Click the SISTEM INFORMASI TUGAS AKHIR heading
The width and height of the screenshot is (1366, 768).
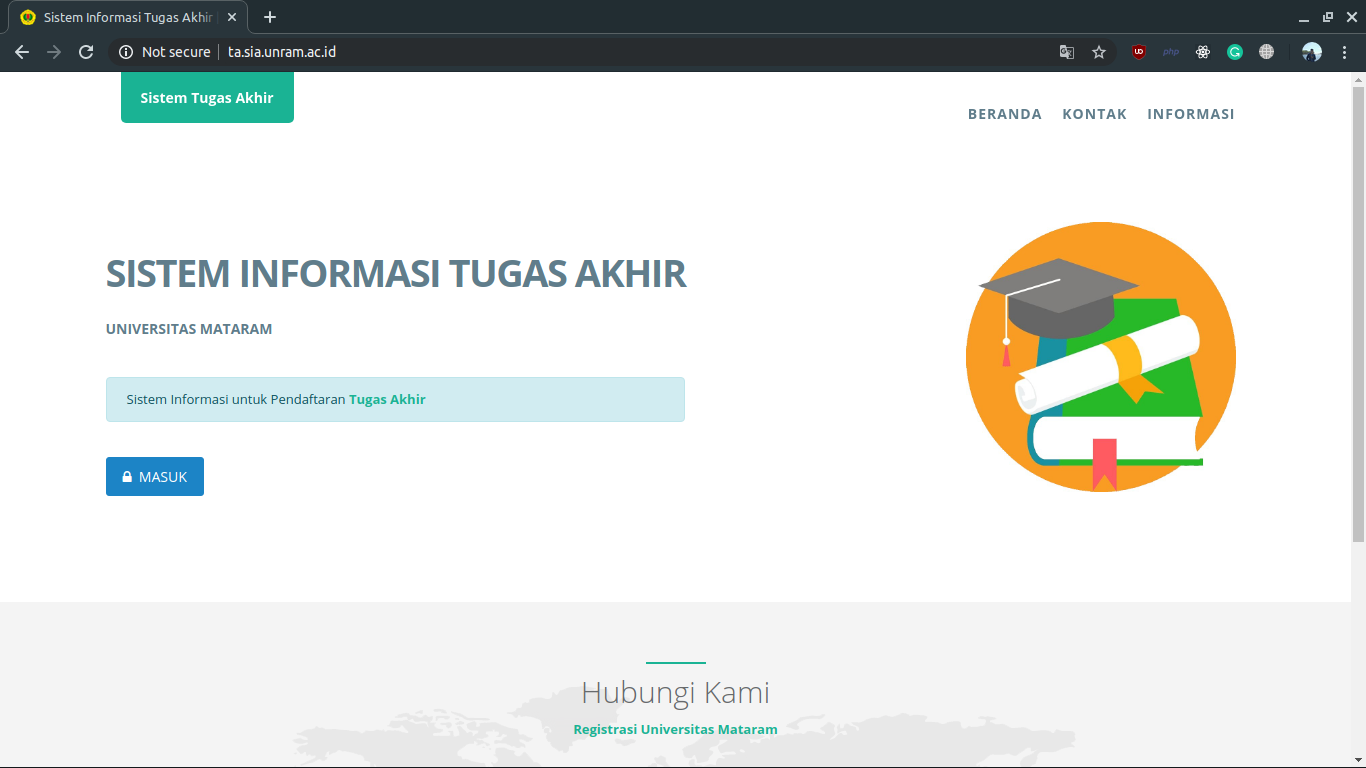coord(396,274)
